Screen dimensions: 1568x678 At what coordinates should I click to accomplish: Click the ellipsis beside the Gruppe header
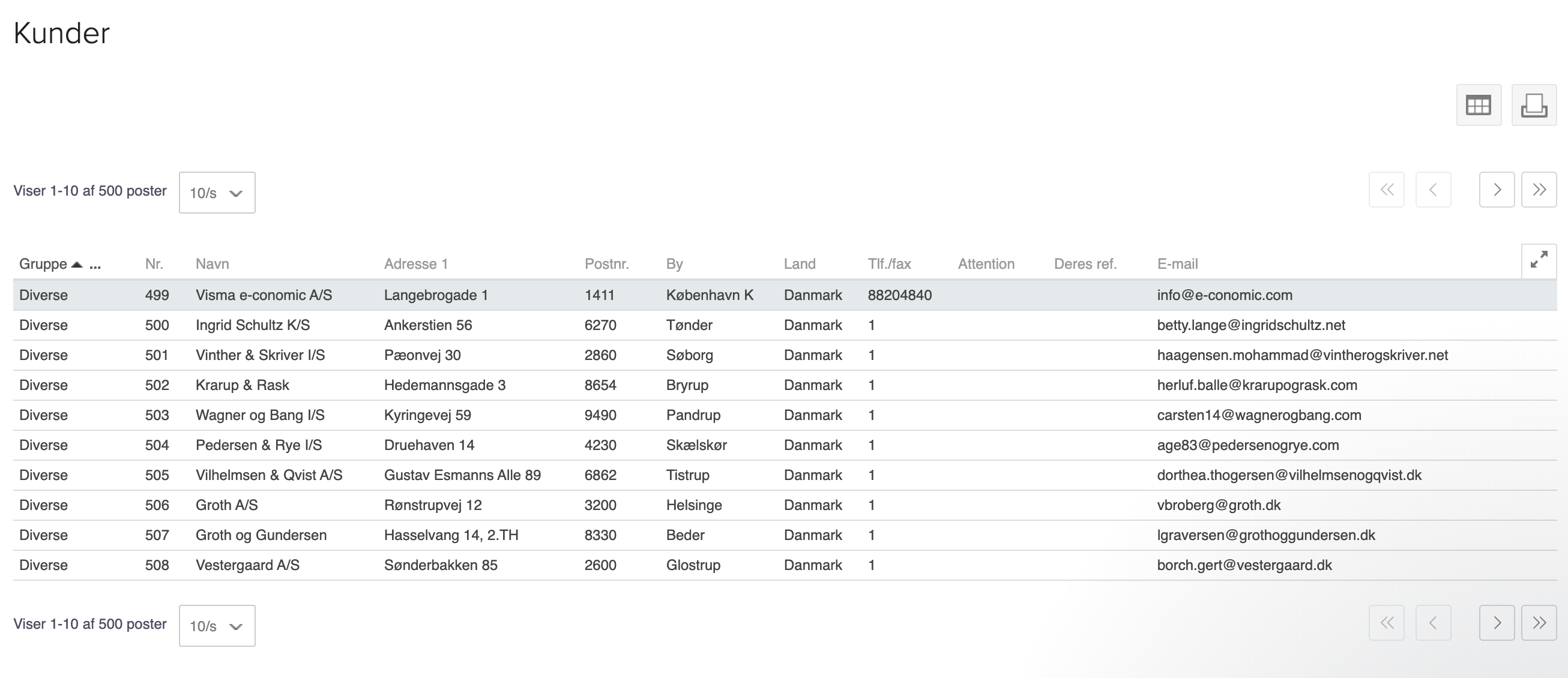point(95,265)
